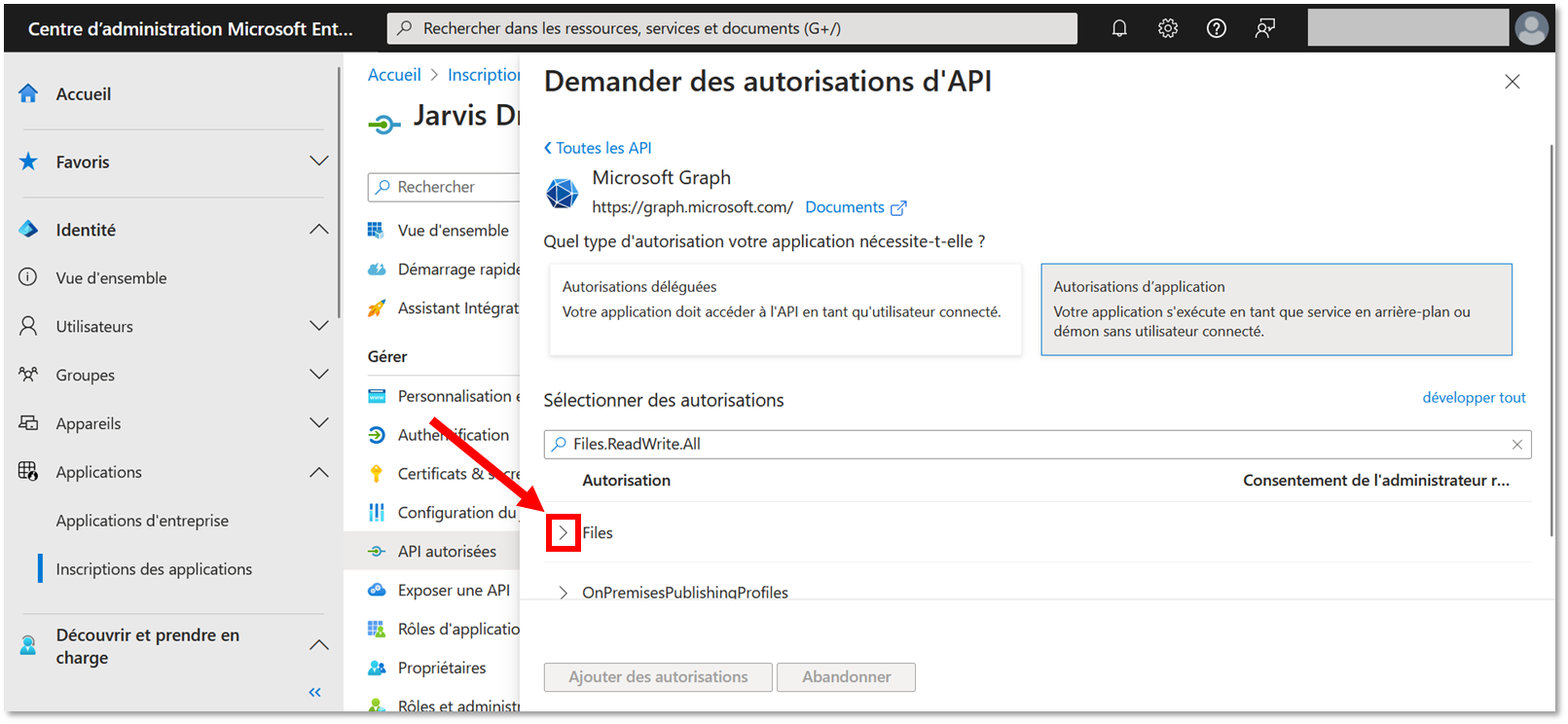
Task: Clear the Files.ReadWrite.All search with X icon
Action: pyautogui.click(x=1516, y=445)
